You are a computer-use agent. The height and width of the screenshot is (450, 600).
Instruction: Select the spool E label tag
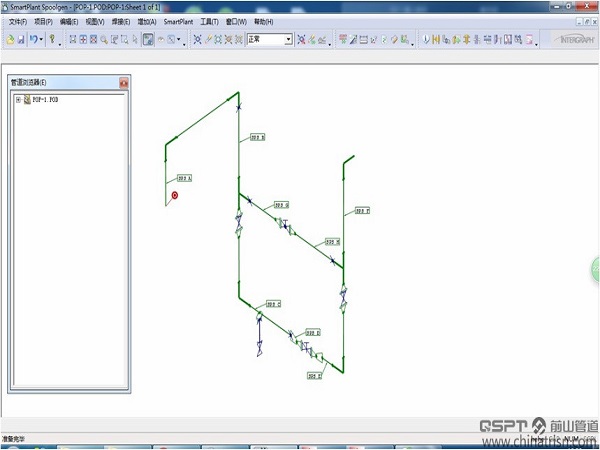pos(315,376)
